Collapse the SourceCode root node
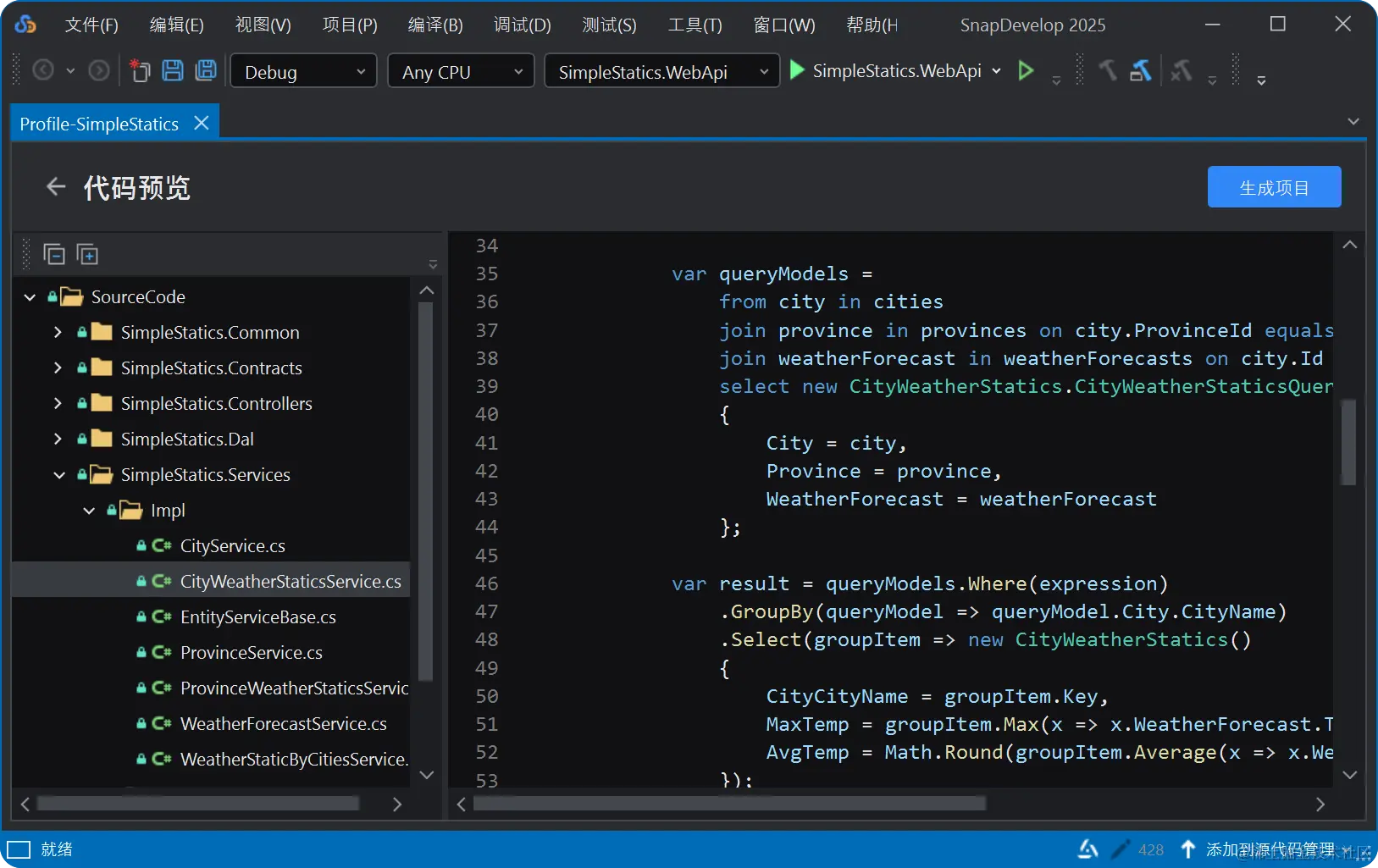This screenshot has width=1378, height=868. click(30, 297)
